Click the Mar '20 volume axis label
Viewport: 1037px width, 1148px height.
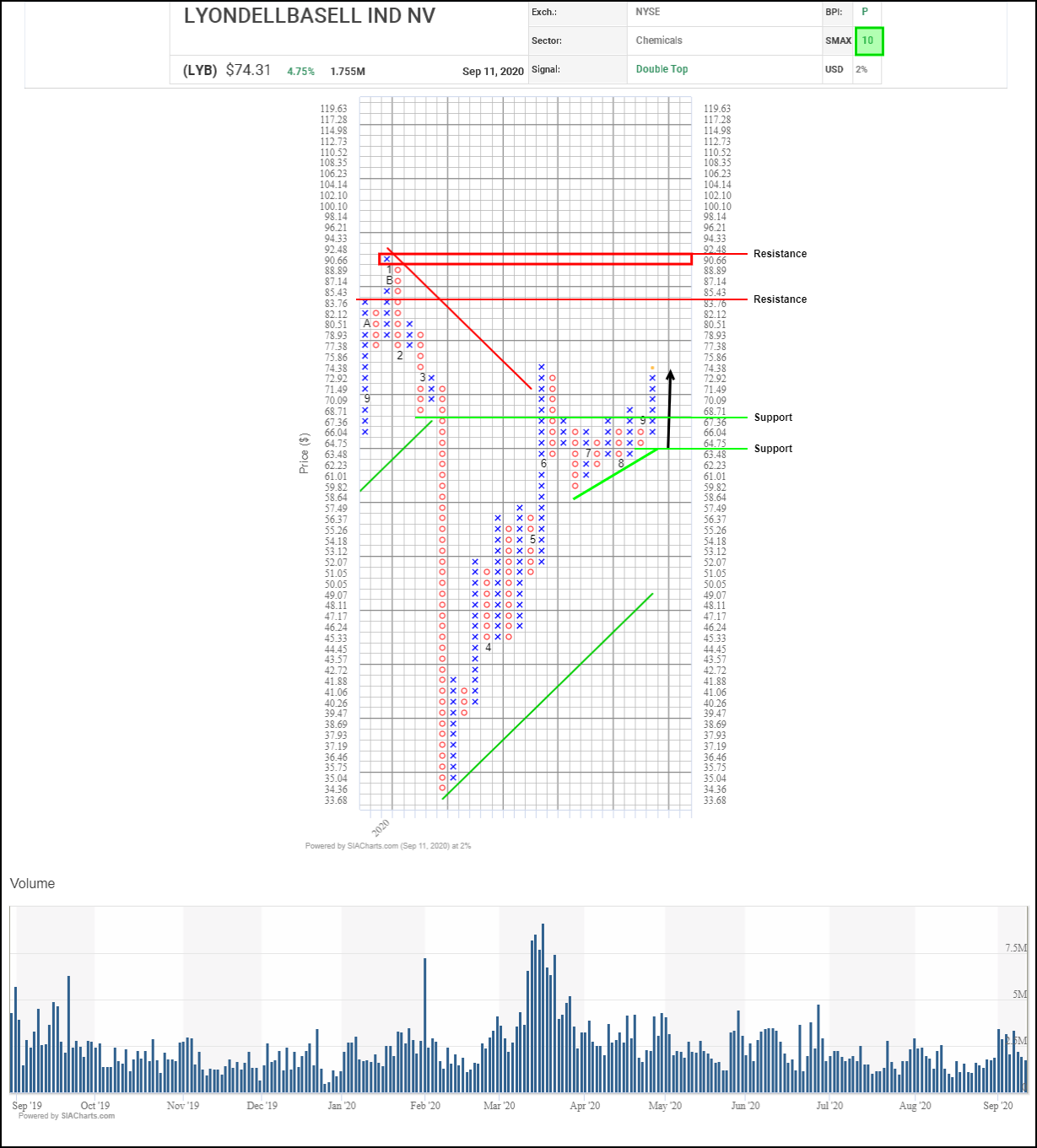(x=499, y=1106)
